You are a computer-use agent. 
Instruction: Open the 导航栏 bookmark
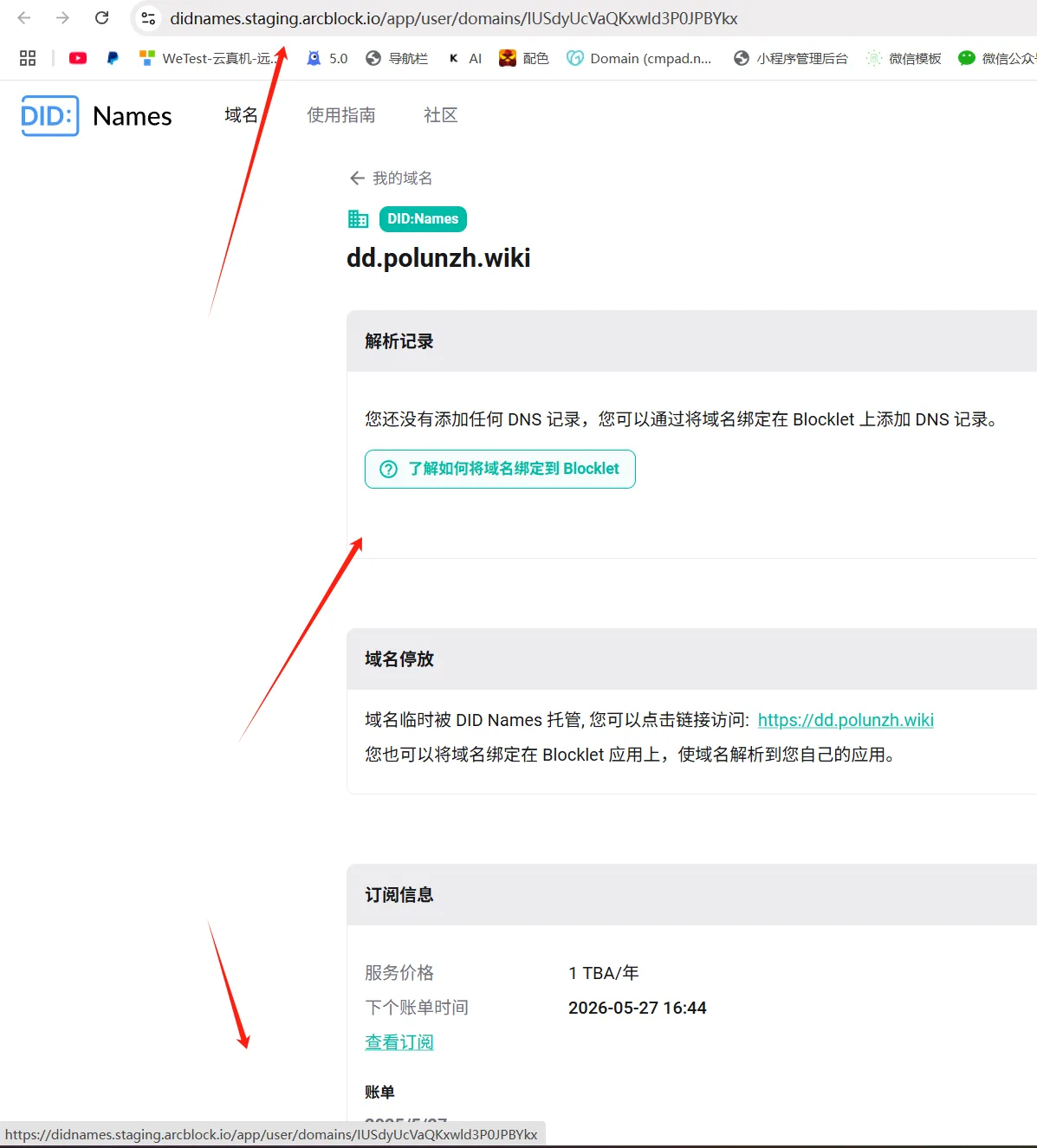[x=397, y=58]
